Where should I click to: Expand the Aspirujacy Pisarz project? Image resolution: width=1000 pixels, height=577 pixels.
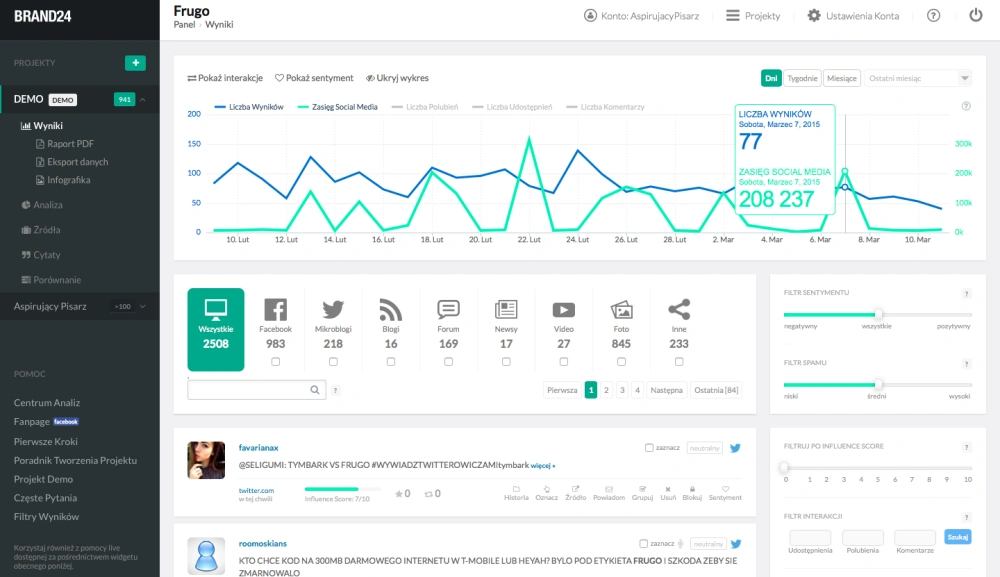coord(143,306)
